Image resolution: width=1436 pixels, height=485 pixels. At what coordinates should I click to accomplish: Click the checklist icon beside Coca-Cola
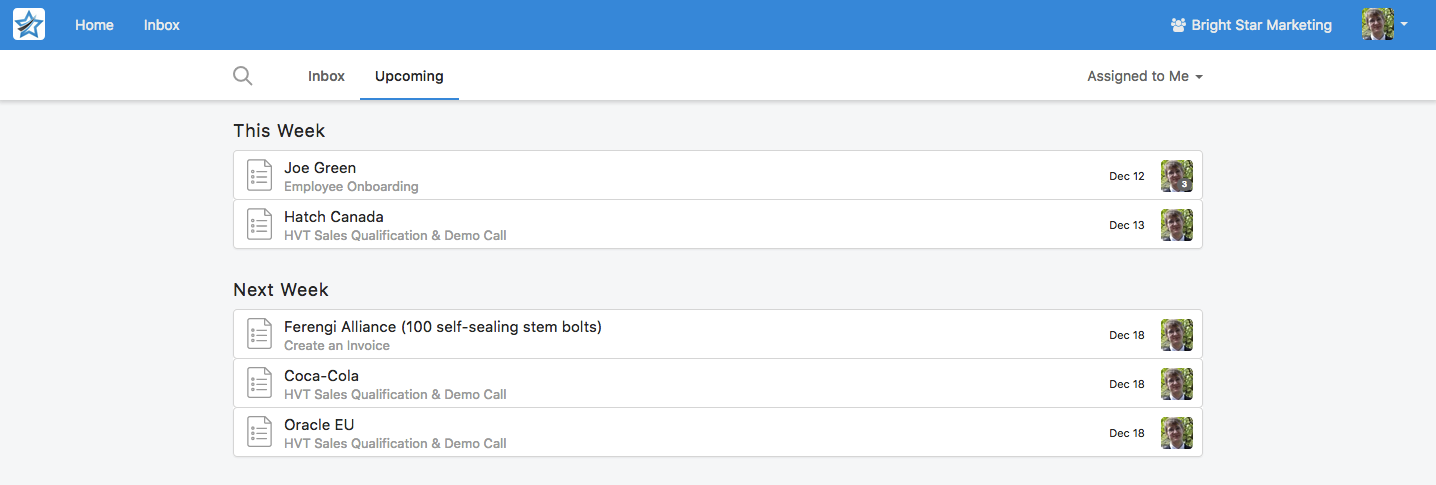[259, 384]
